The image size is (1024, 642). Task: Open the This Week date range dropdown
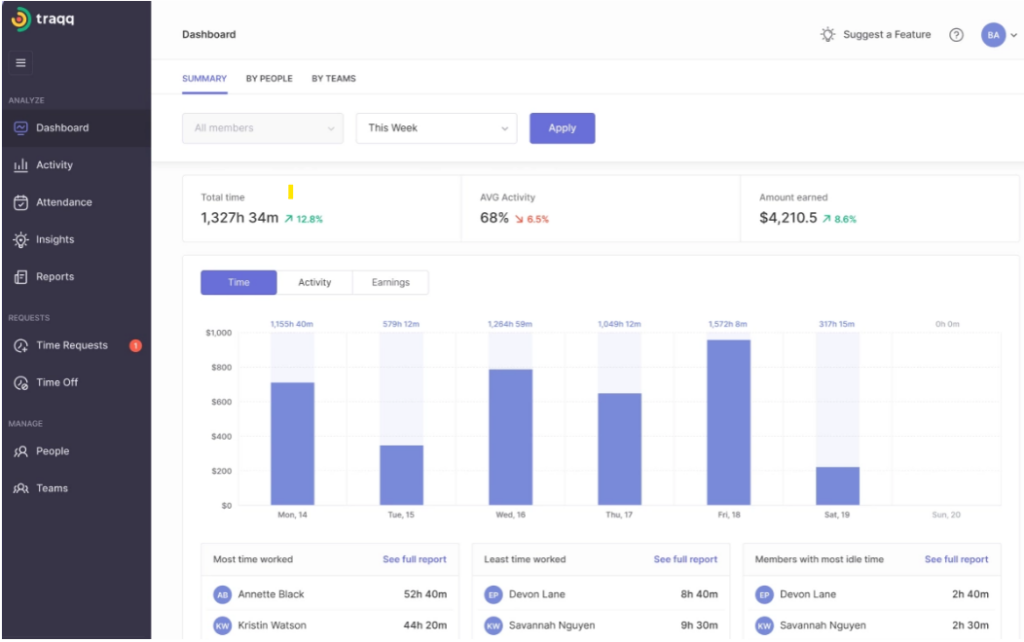436,128
